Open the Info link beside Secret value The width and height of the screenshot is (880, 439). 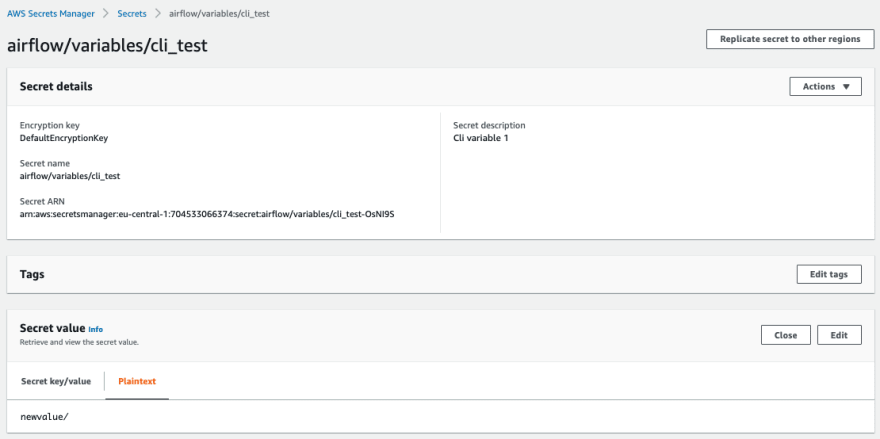pos(96,330)
